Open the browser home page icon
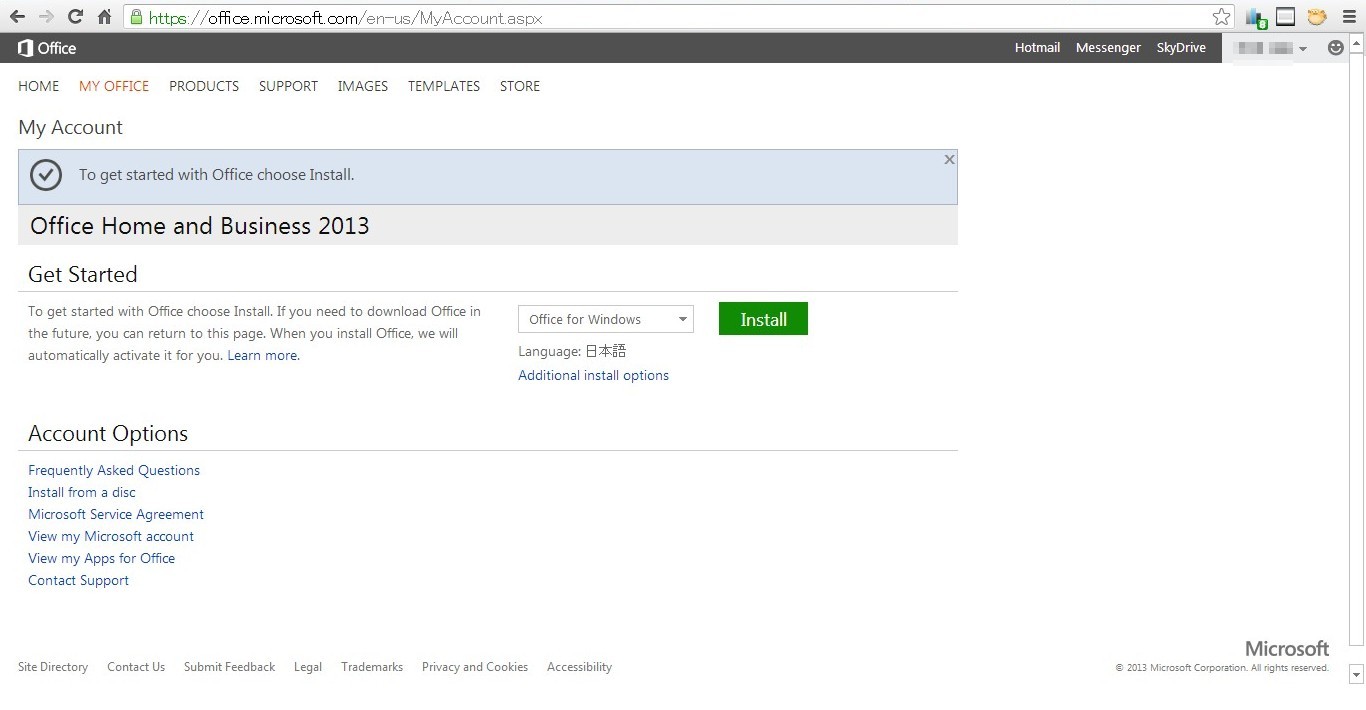The image size is (1366, 710). tap(104, 17)
